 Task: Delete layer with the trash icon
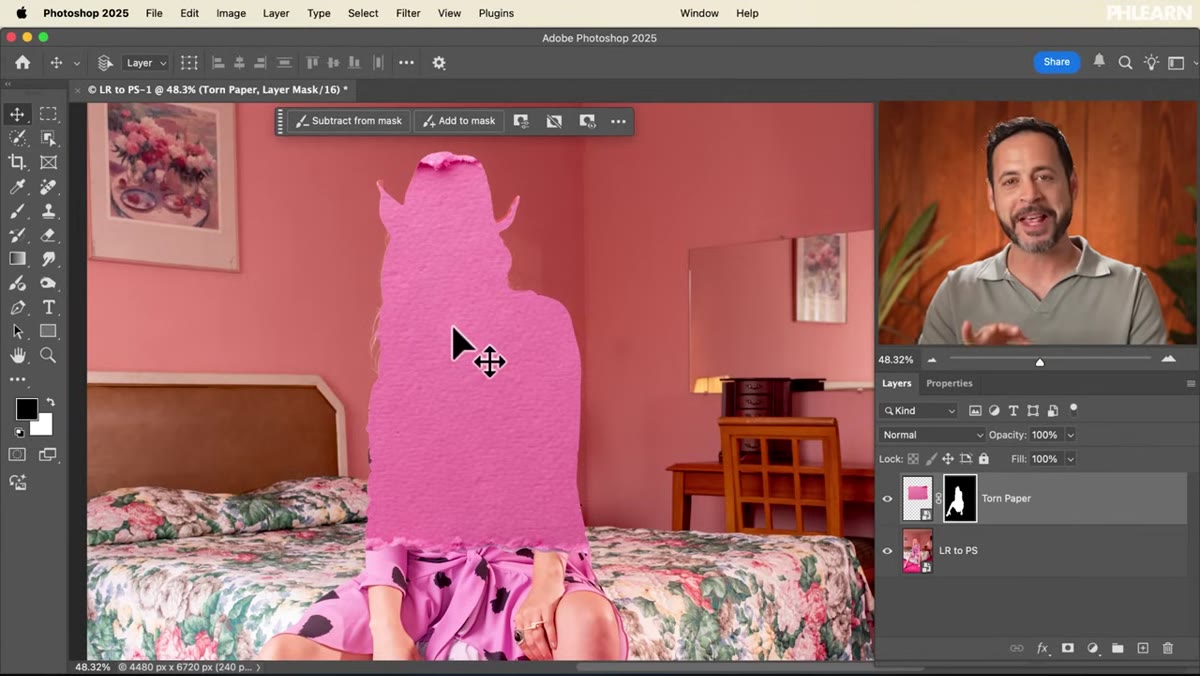(x=1168, y=648)
